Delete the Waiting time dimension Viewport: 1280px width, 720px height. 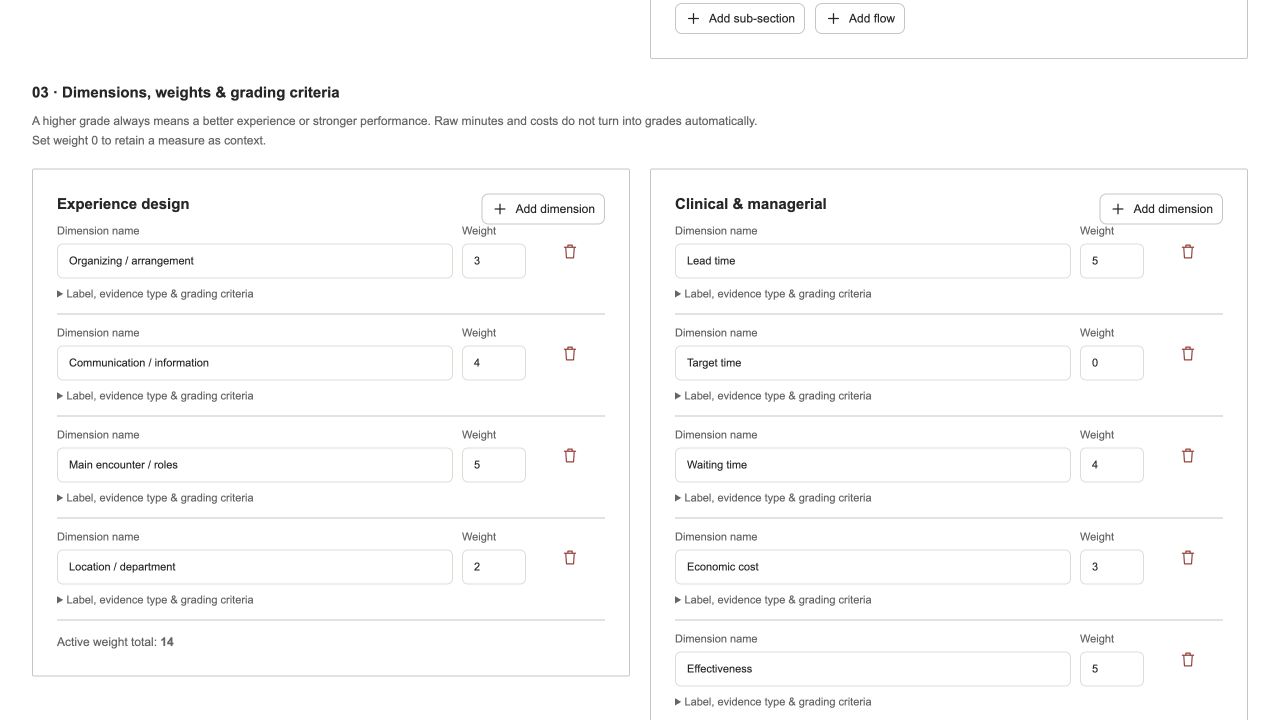(x=1188, y=456)
